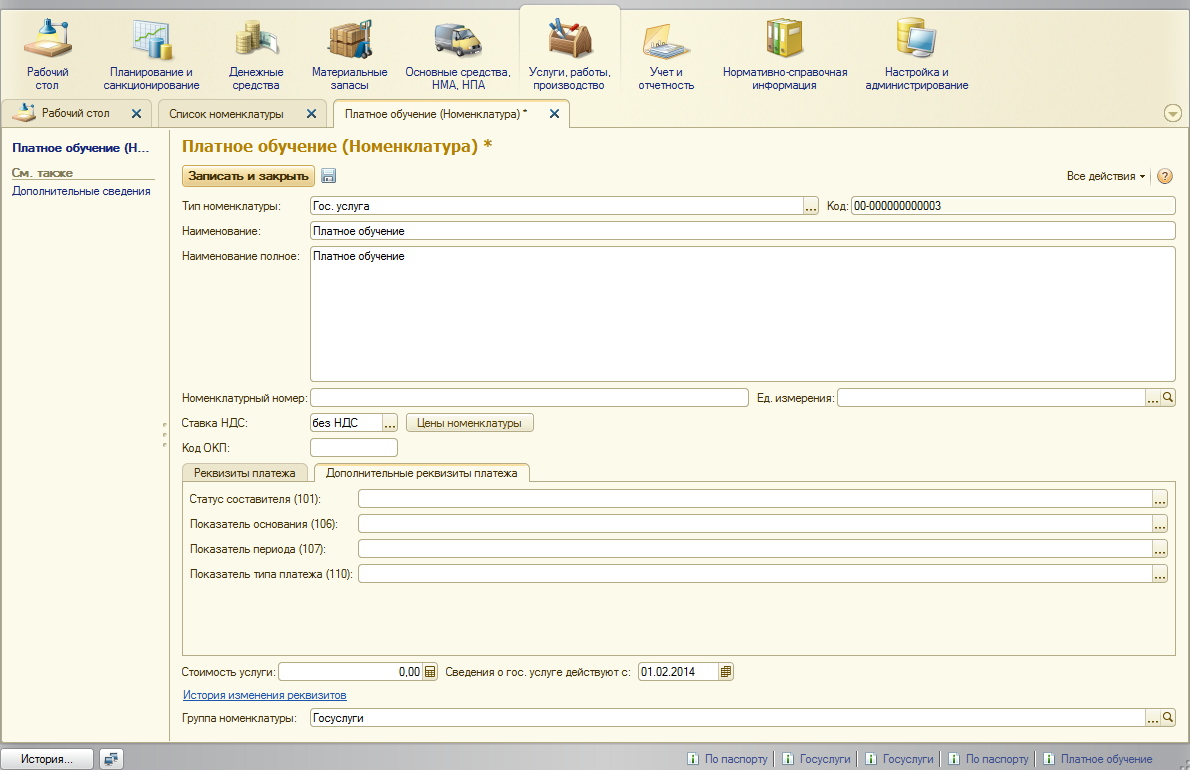Screen dimensions: 1190x770
Task: Open Настройка и администрирование section
Action: point(917,56)
